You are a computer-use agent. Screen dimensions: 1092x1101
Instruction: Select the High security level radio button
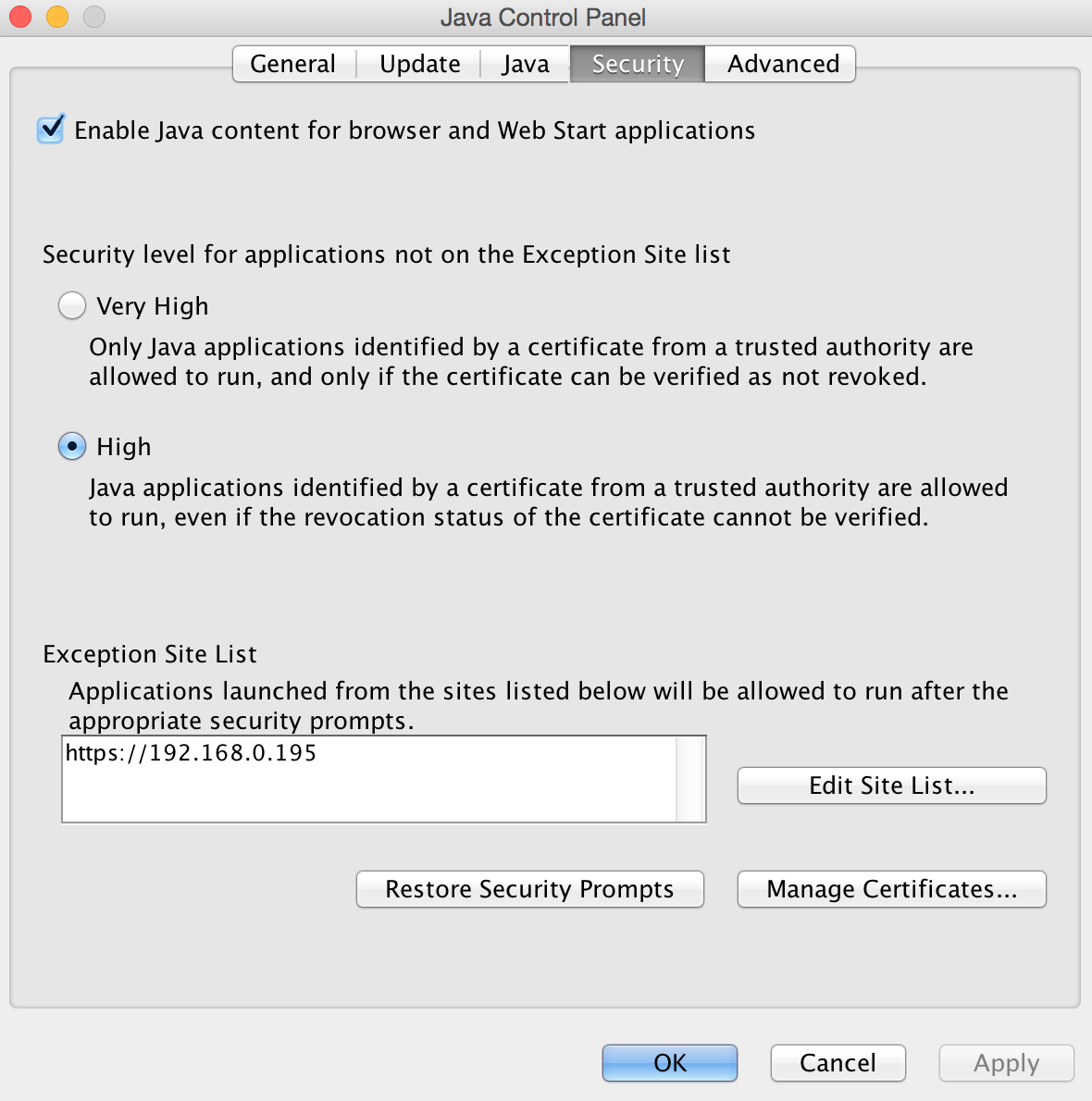click(x=72, y=446)
